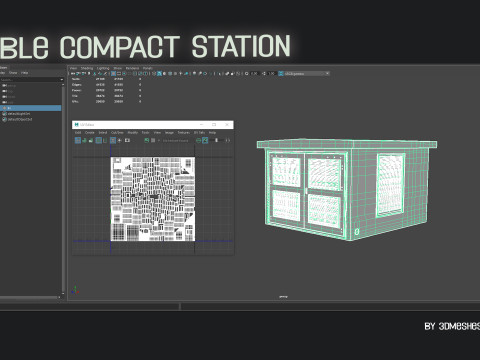The image size is (480, 360).
Task: Toggle the viewport grid button
Action: pyautogui.click(x=113, y=73)
